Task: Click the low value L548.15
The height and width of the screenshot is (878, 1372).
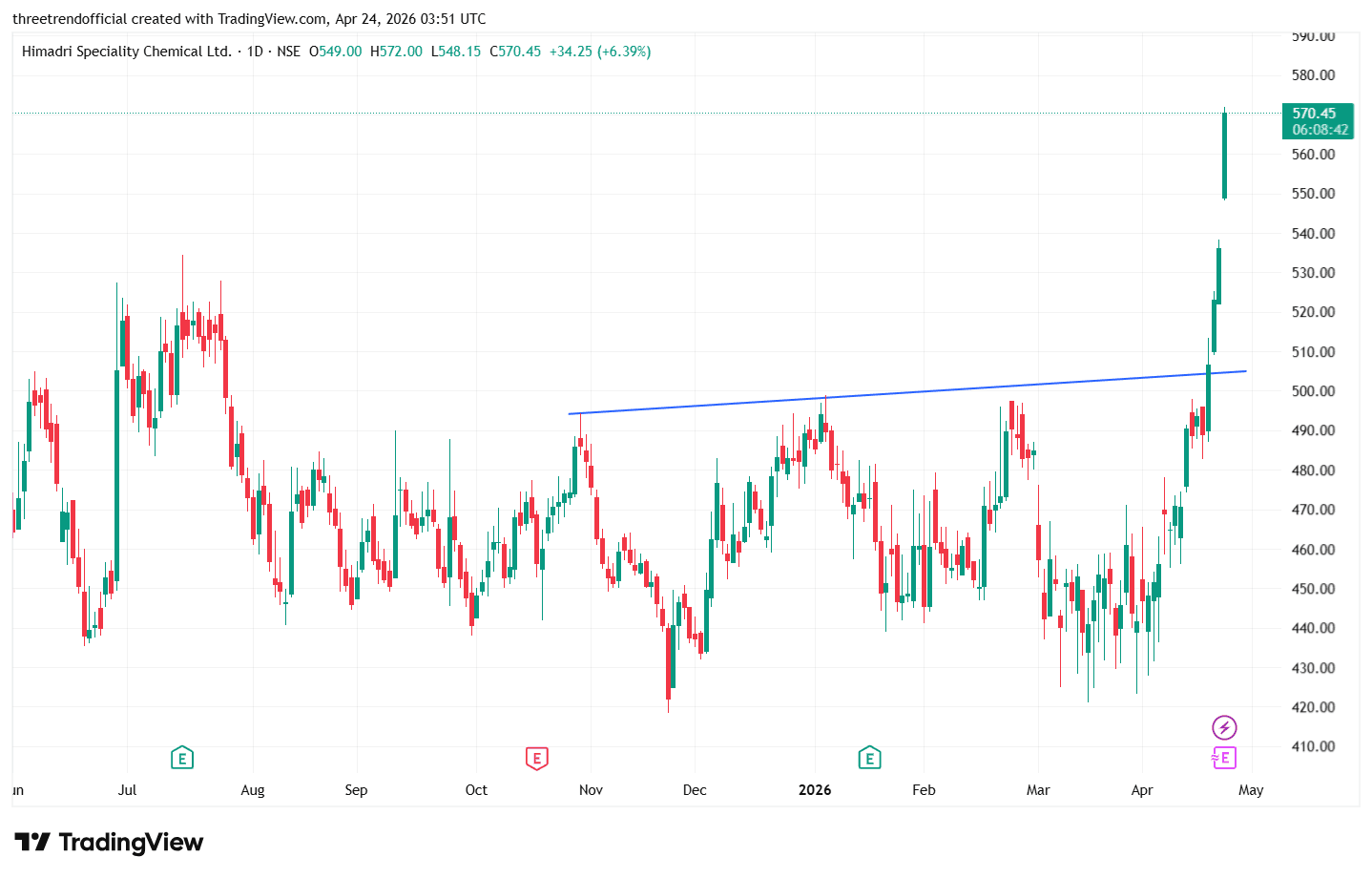Action: point(456,52)
